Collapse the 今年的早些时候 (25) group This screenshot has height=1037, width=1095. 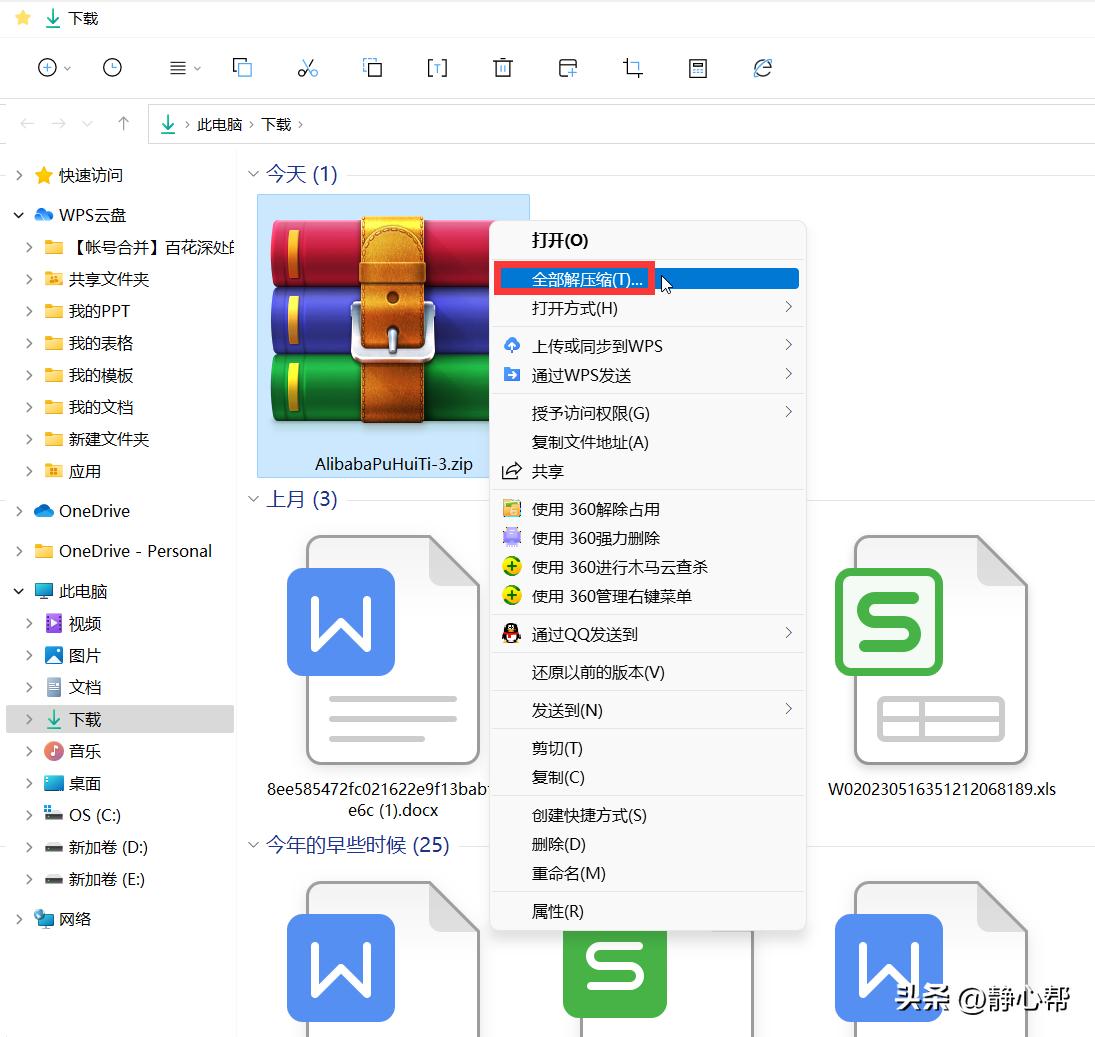253,844
